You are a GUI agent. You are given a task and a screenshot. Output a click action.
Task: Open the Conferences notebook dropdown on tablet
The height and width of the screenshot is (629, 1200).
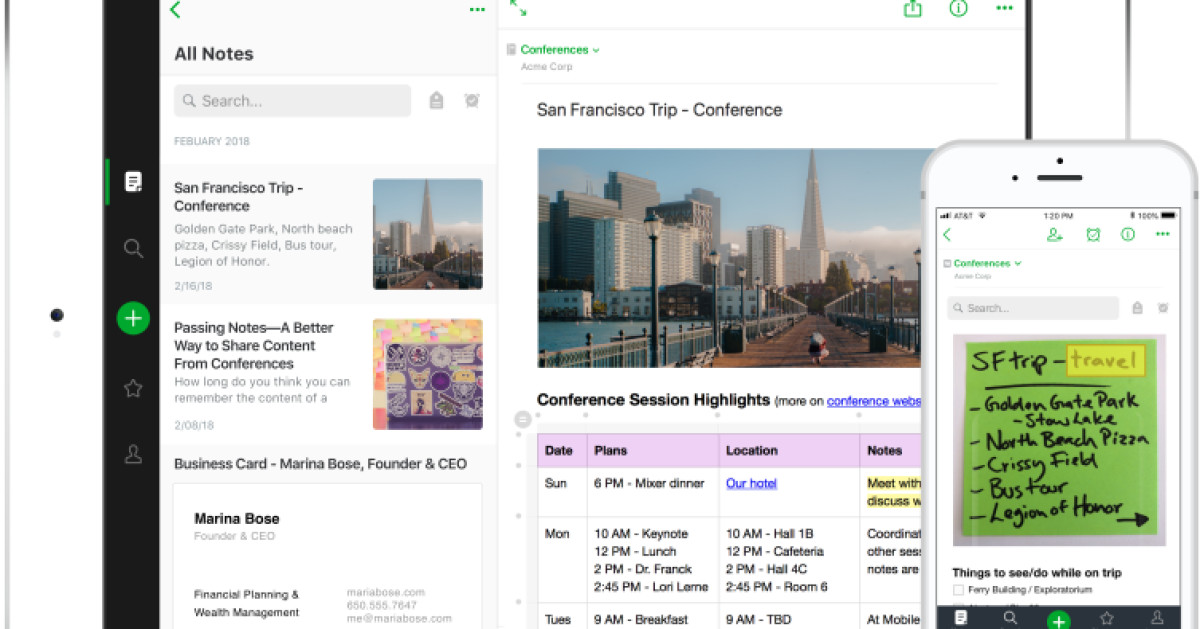point(560,50)
